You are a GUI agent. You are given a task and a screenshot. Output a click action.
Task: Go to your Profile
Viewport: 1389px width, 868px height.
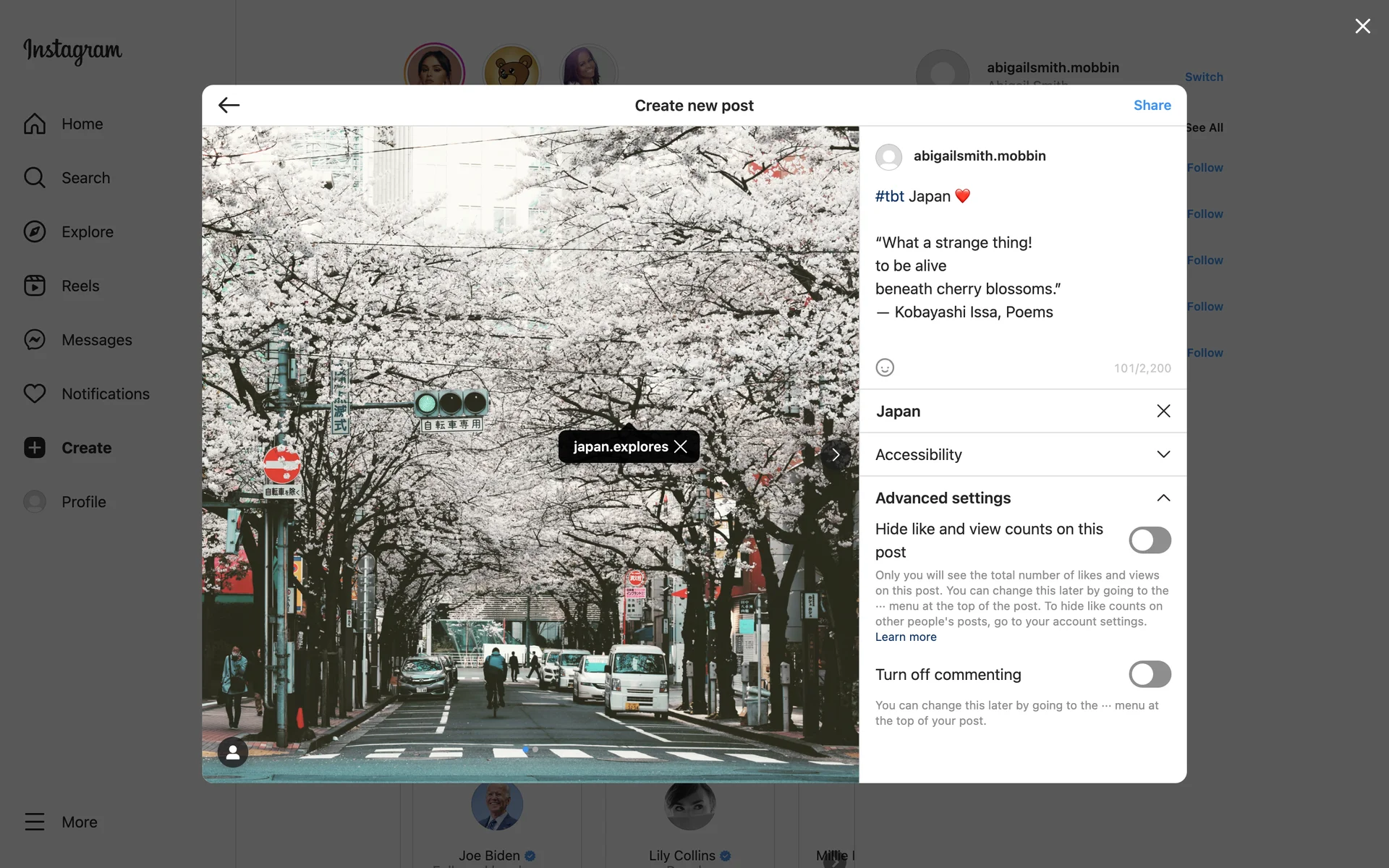pyautogui.click(x=82, y=501)
